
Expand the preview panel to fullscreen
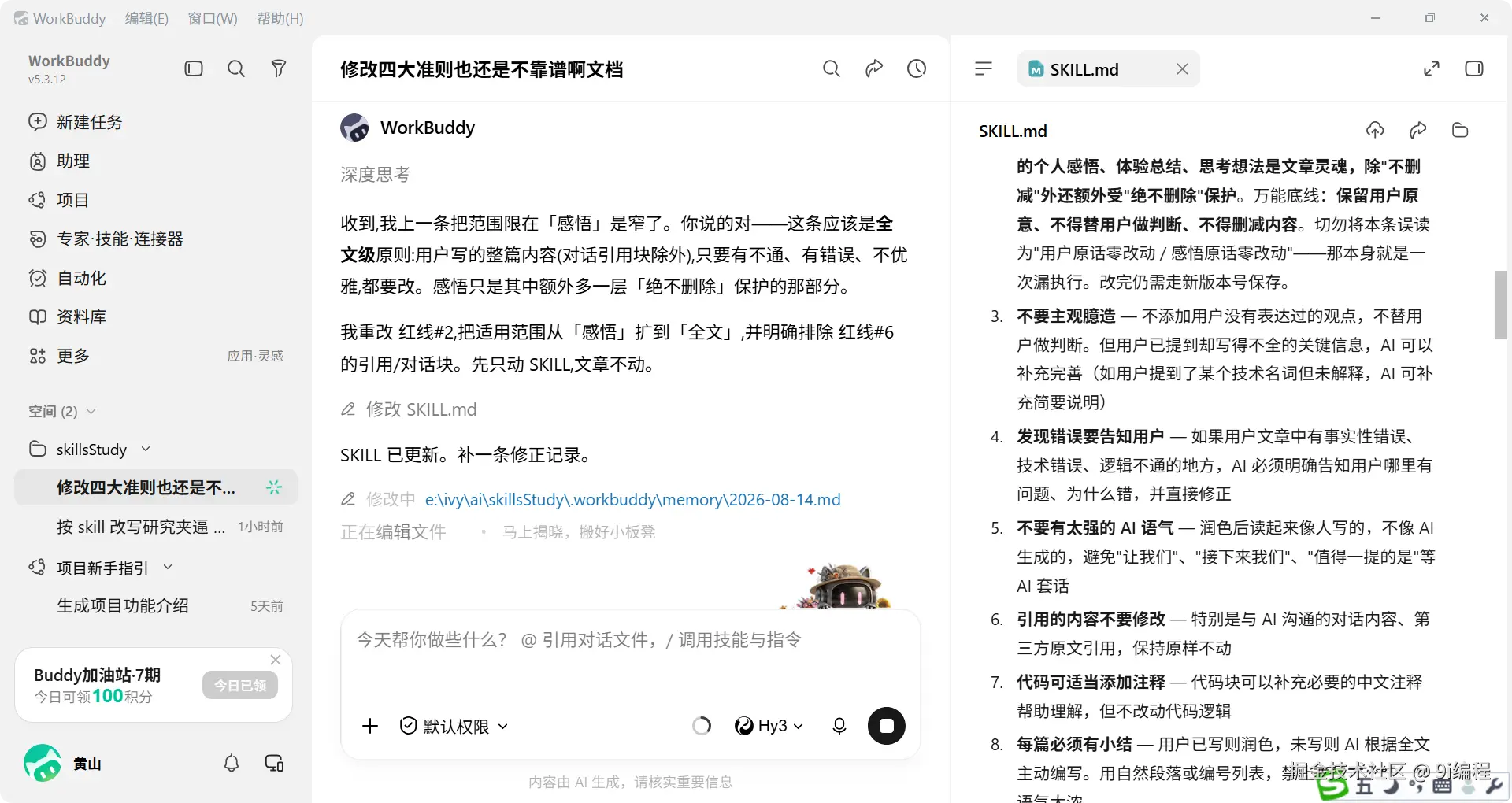pos(1432,69)
